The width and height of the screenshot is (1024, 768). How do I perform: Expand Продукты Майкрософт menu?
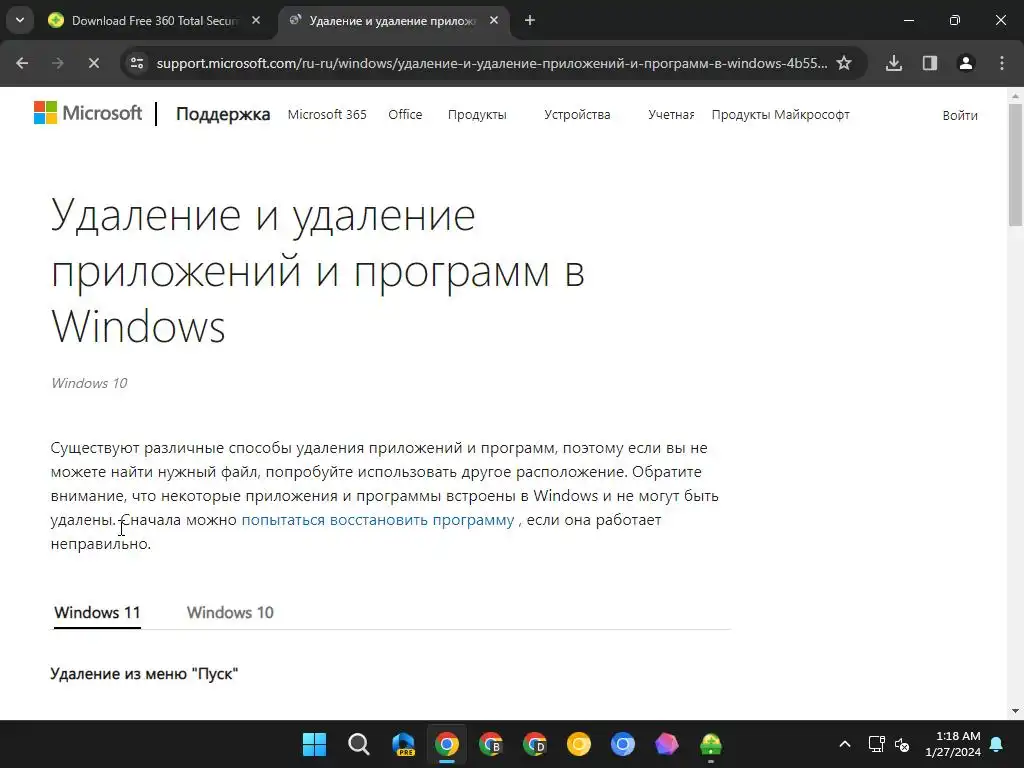[x=780, y=115]
